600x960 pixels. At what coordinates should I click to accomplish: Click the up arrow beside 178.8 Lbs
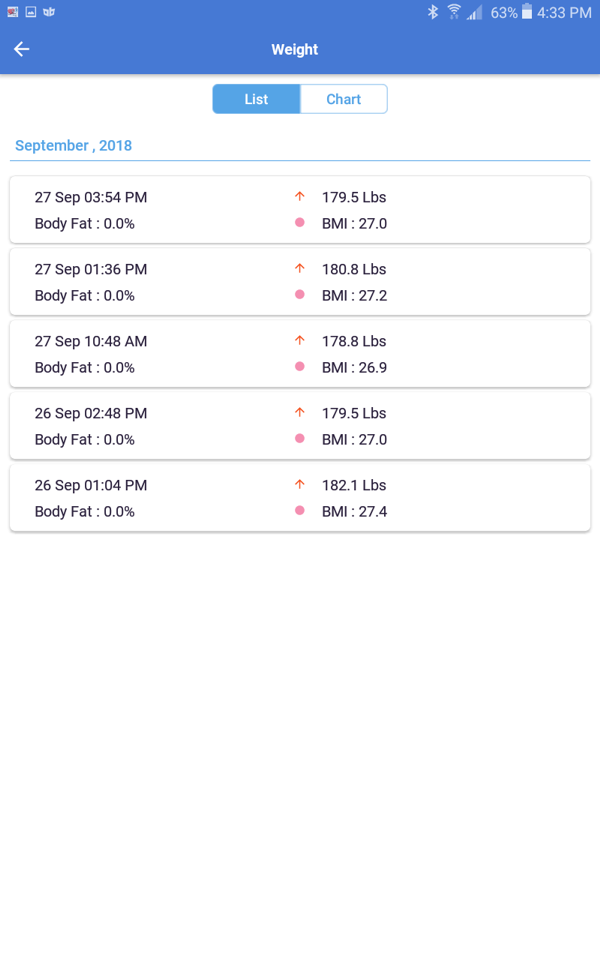click(299, 341)
